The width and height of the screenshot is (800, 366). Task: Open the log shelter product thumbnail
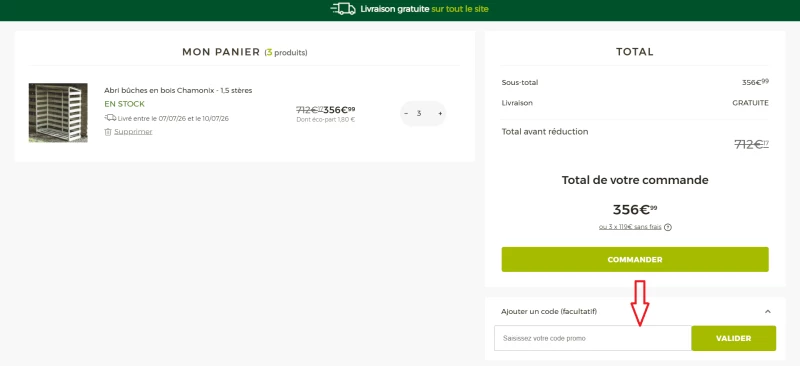pyautogui.click(x=58, y=113)
